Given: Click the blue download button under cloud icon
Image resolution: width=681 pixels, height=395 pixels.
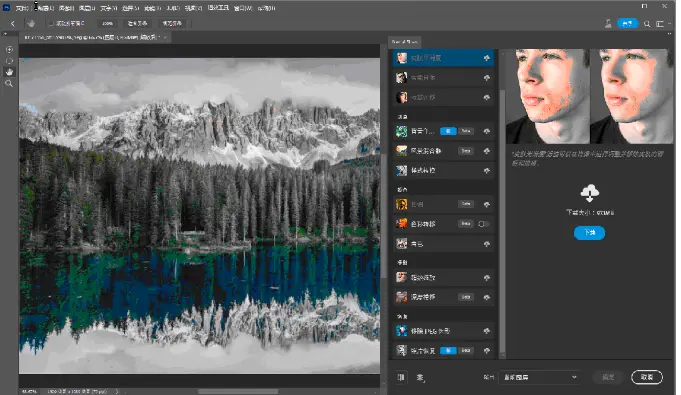Looking at the screenshot, I should 589,232.
